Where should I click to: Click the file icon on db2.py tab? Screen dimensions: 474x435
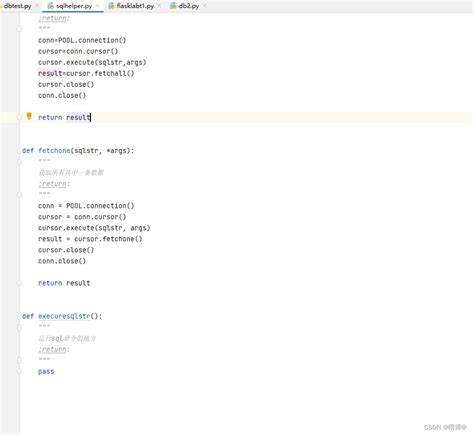pos(173,6)
